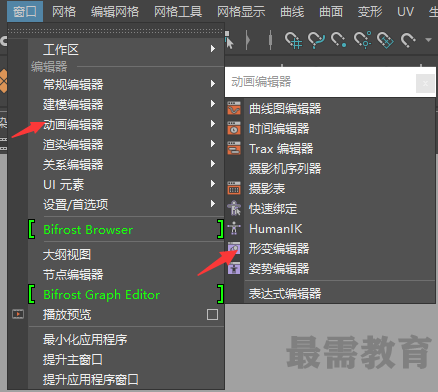Image resolution: width=438 pixels, height=392 pixels.
Task: Open 时间编辑器 from submenu
Action: [340, 129]
